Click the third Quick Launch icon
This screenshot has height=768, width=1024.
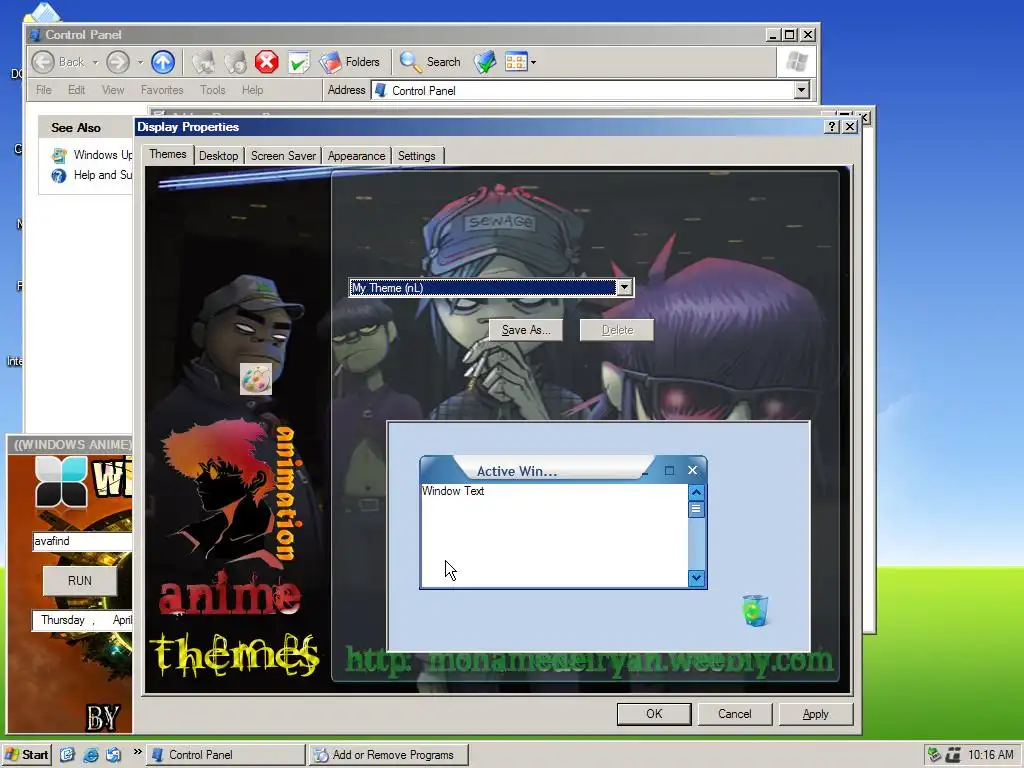click(114, 755)
